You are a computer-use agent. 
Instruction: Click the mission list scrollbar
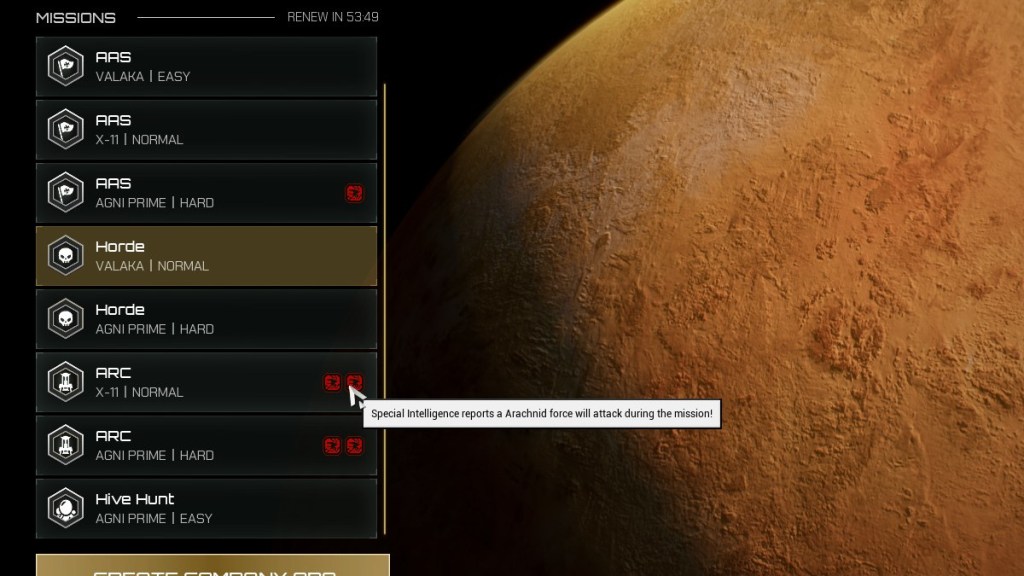point(385,300)
